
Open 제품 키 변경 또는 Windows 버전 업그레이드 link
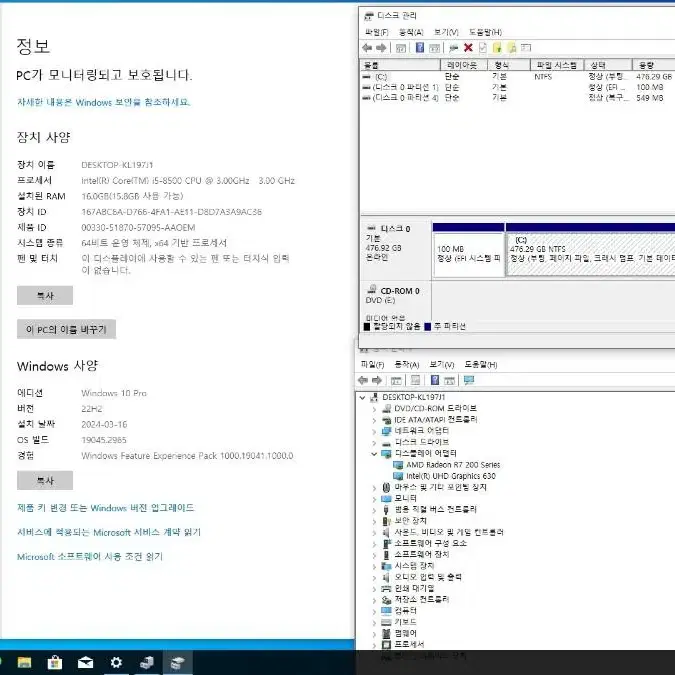click(105, 508)
